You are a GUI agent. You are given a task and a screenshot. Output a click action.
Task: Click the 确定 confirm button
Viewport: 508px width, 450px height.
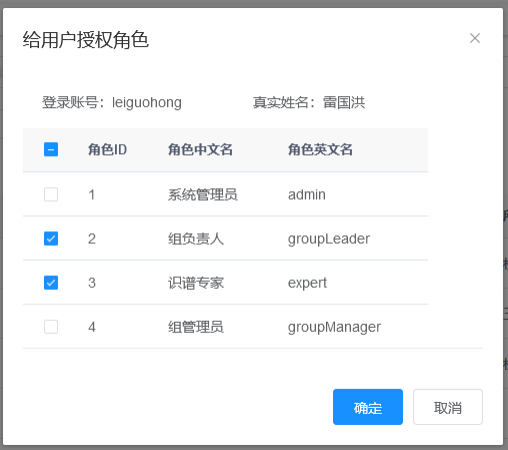tap(368, 407)
